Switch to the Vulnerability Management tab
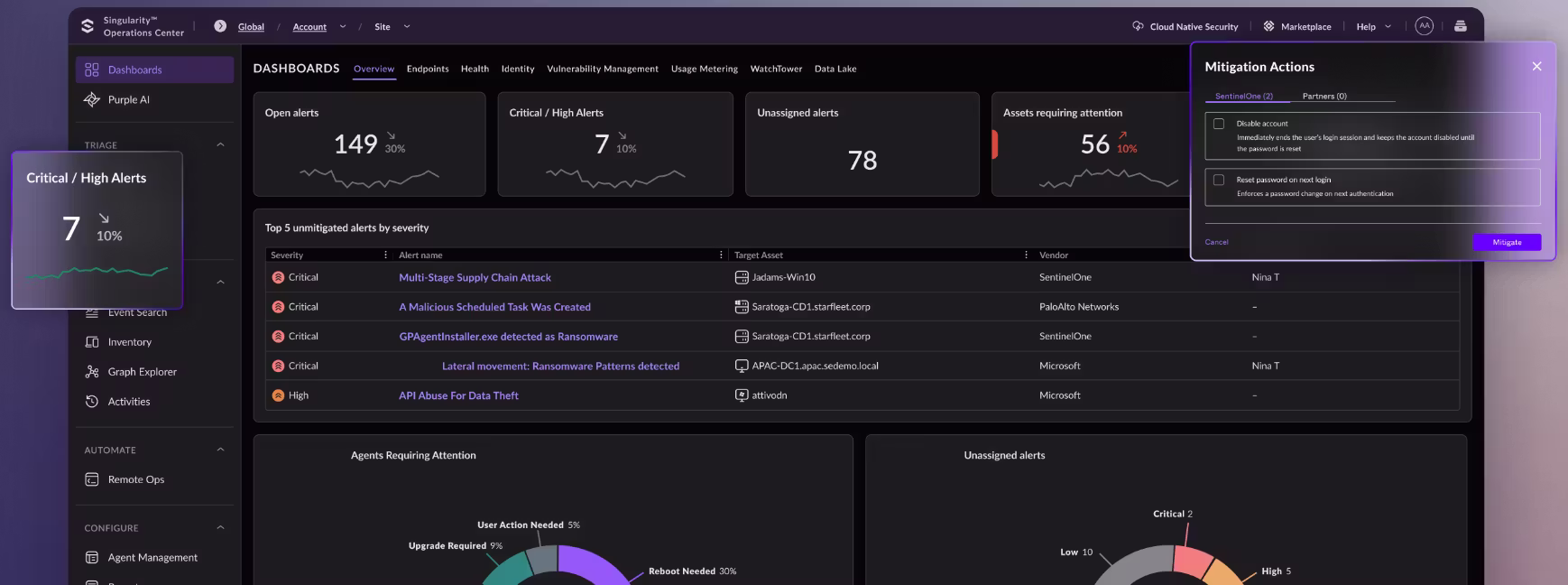Viewport: 1568px width, 585px height. pos(602,69)
